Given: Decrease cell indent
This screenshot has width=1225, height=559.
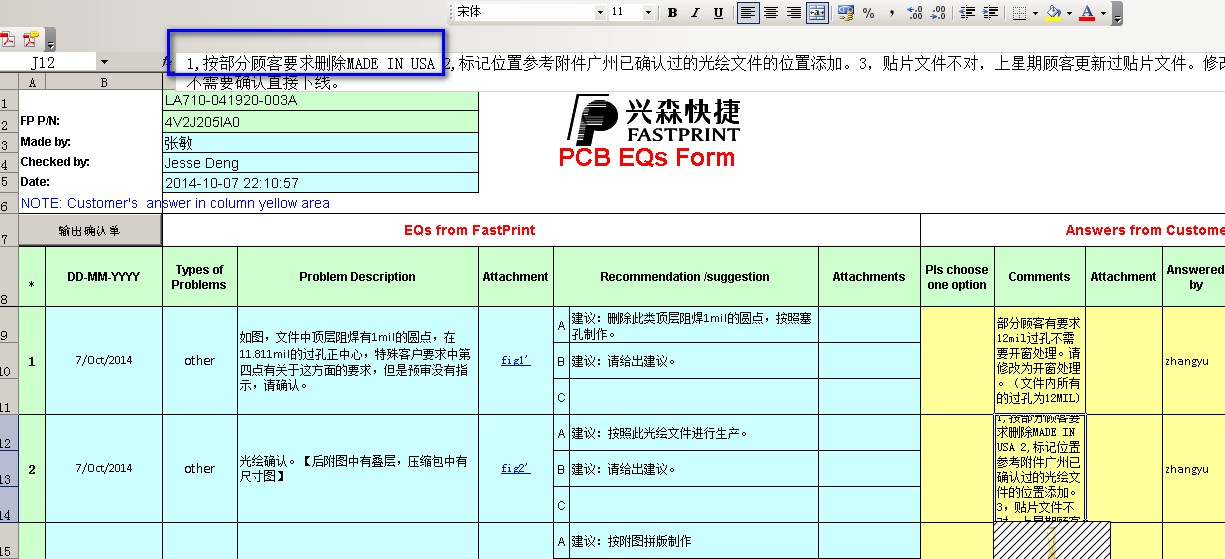Looking at the screenshot, I should (967, 13).
